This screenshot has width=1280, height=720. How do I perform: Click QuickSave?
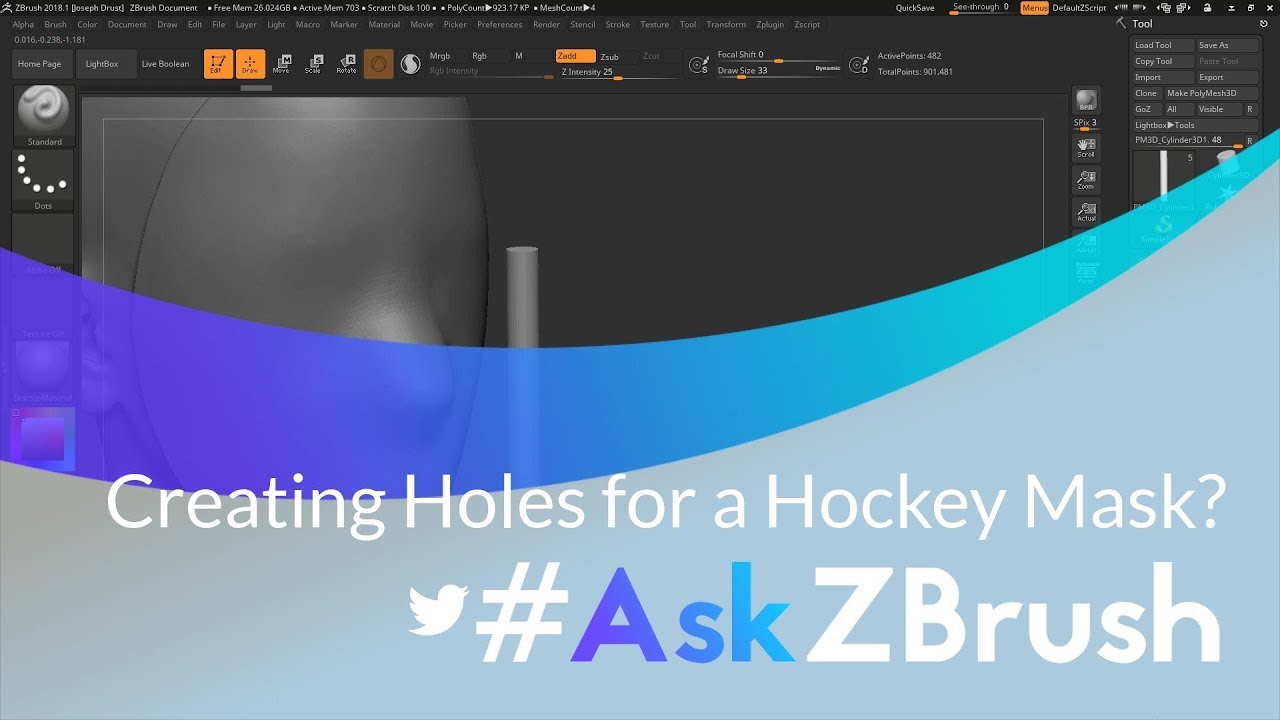pos(915,8)
